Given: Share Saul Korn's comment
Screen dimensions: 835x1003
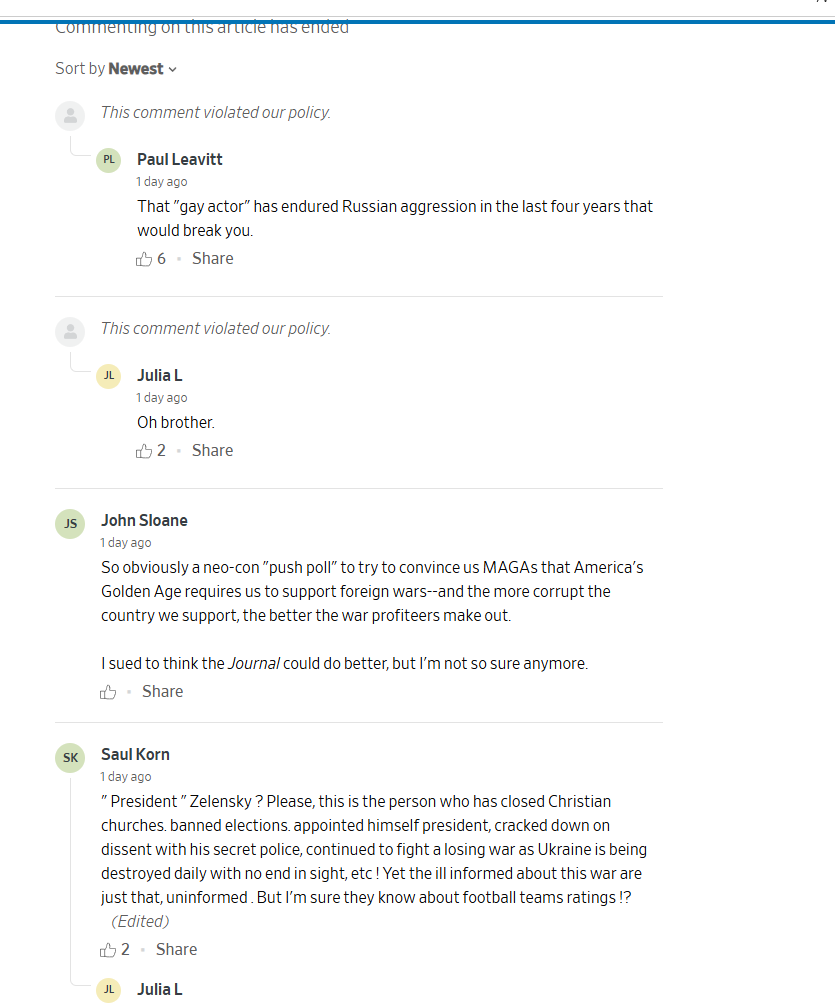Looking at the screenshot, I should point(176,950).
